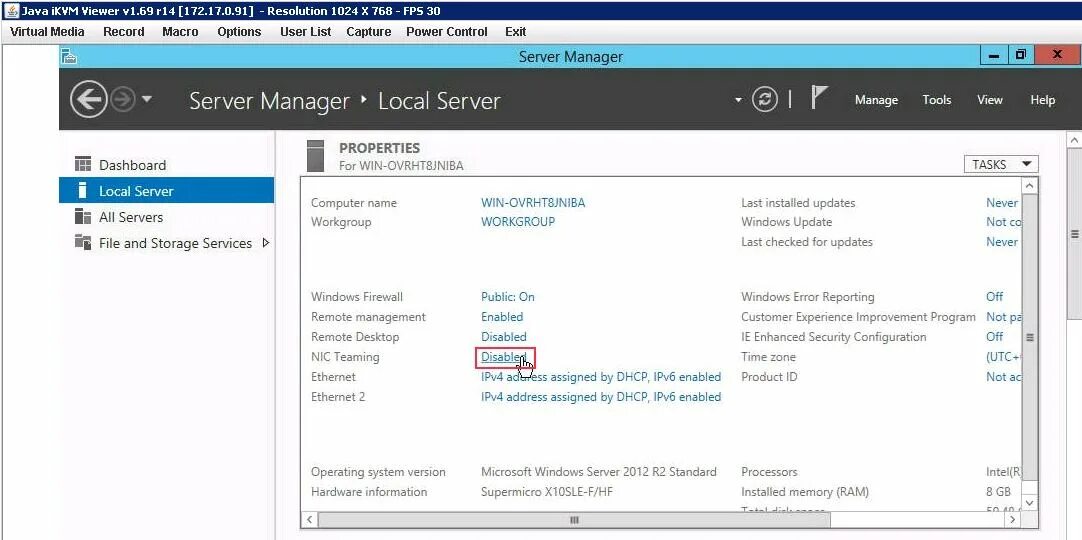Click computer name WIN-OVRHT8JNIBA link
Screen dimensions: 1082x540
pos(533,203)
